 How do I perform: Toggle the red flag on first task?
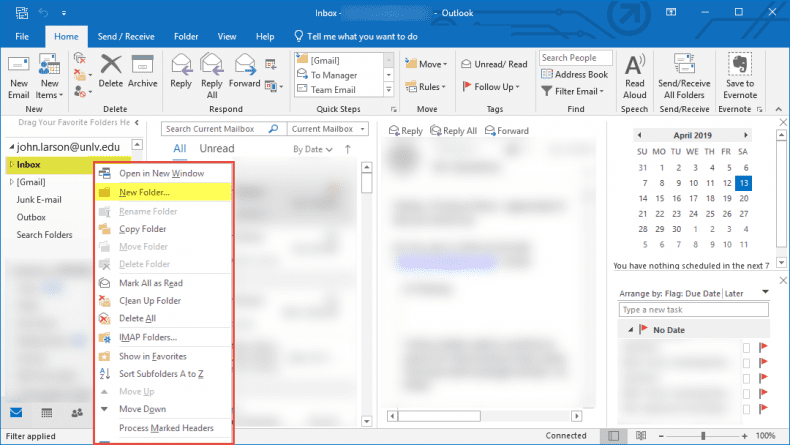point(763,347)
